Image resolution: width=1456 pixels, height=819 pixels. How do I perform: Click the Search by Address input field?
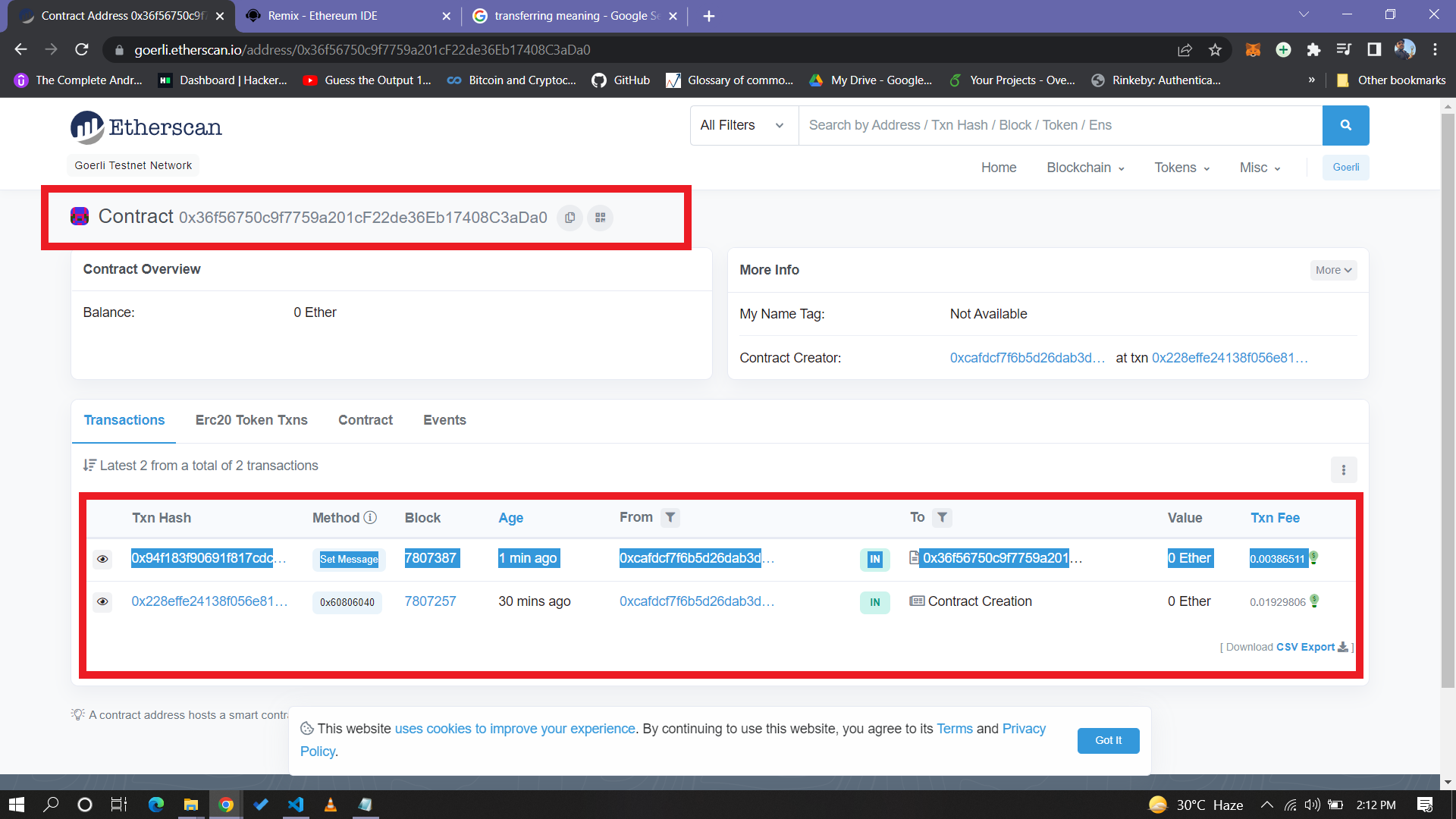pyautogui.click(x=1060, y=125)
